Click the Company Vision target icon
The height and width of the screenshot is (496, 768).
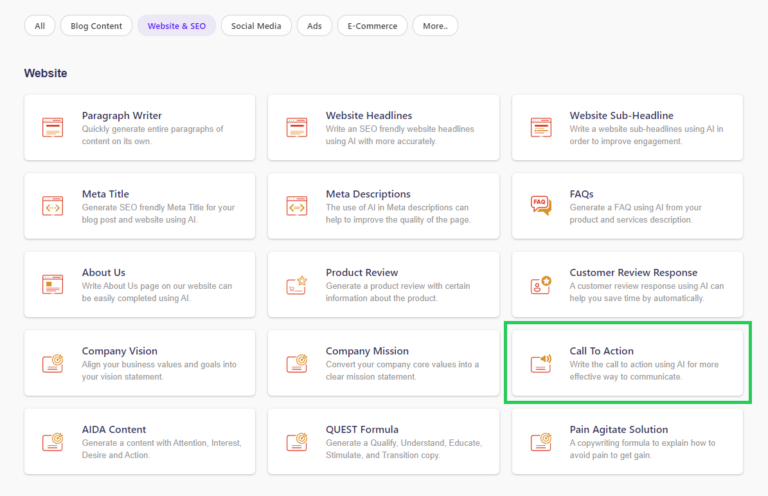pyautogui.click(x=53, y=363)
